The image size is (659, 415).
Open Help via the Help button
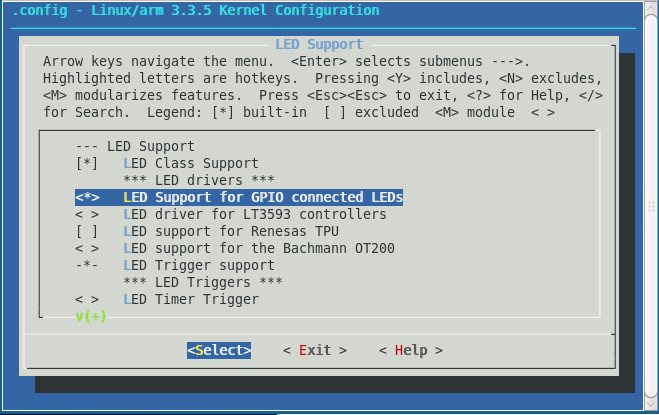[411, 350]
